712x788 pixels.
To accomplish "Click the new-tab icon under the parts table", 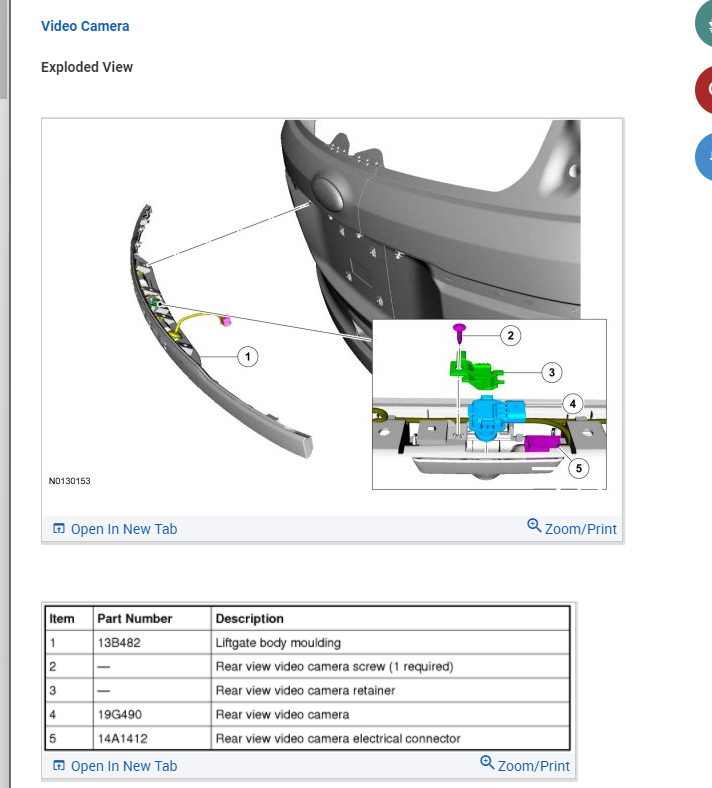I will (59, 765).
